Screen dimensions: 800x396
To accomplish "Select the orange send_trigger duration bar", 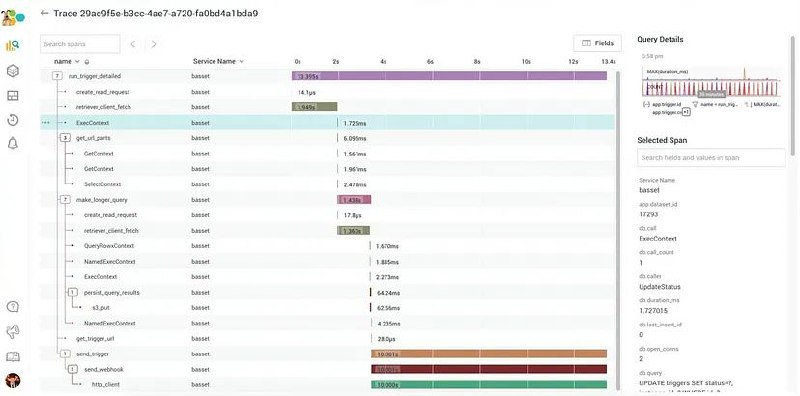I will click(489, 354).
